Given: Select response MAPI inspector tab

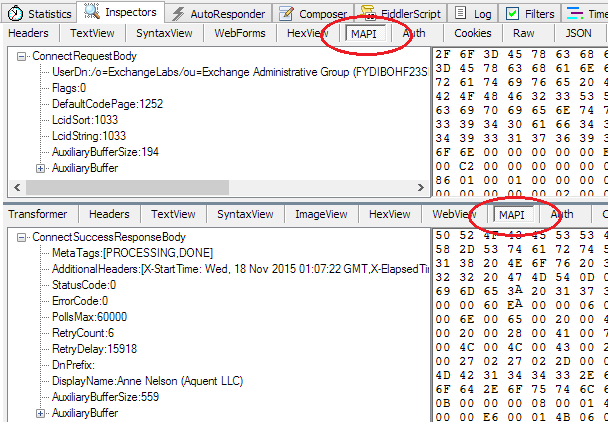Looking at the screenshot, I should pos(512,215).
